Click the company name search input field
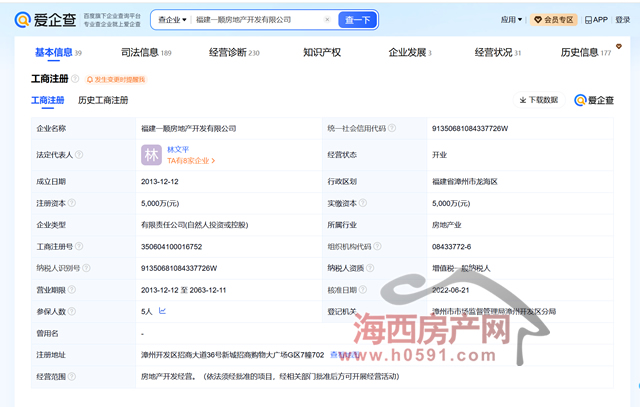This screenshot has width=640, height=407. pyautogui.click(x=255, y=20)
